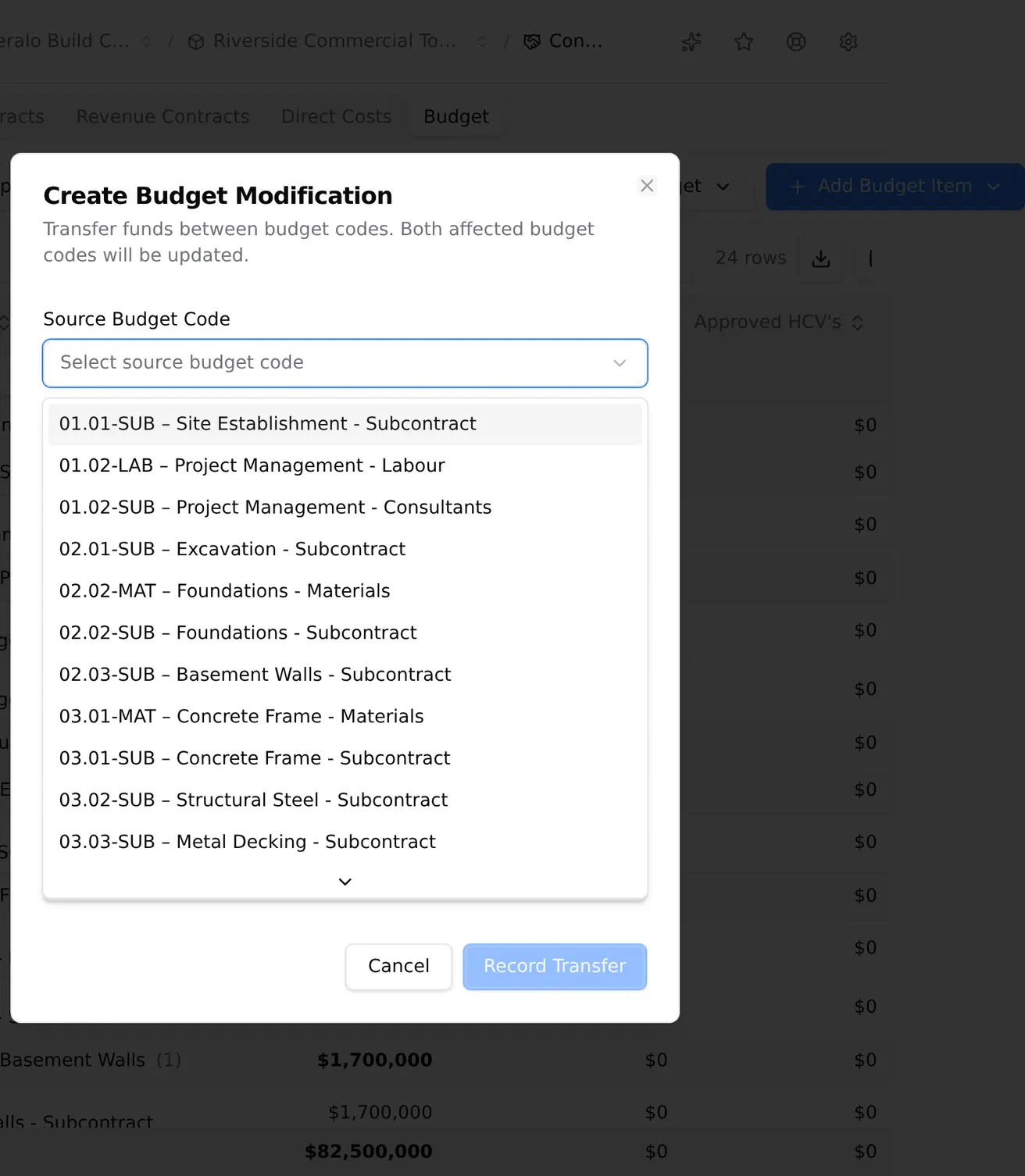Click the star favorite icon
1025x1176 pixels.
(744, 41)
